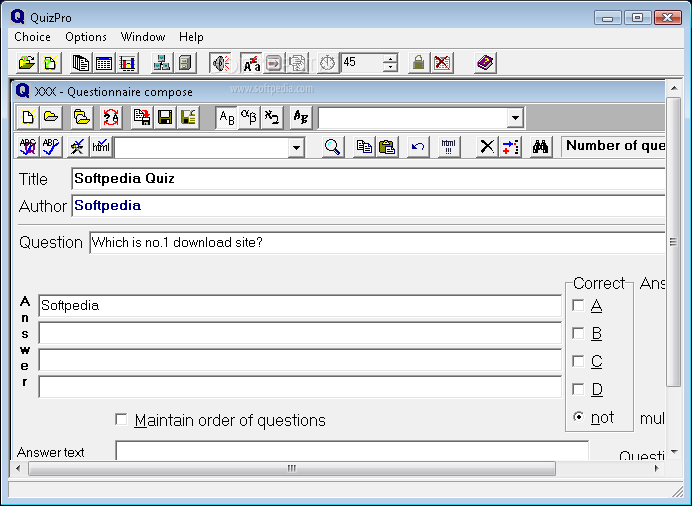Image resolution: width=692 pixels, height=506 pixels.
Task: Click the html checkmark icon
Action: tap(101, 146)
